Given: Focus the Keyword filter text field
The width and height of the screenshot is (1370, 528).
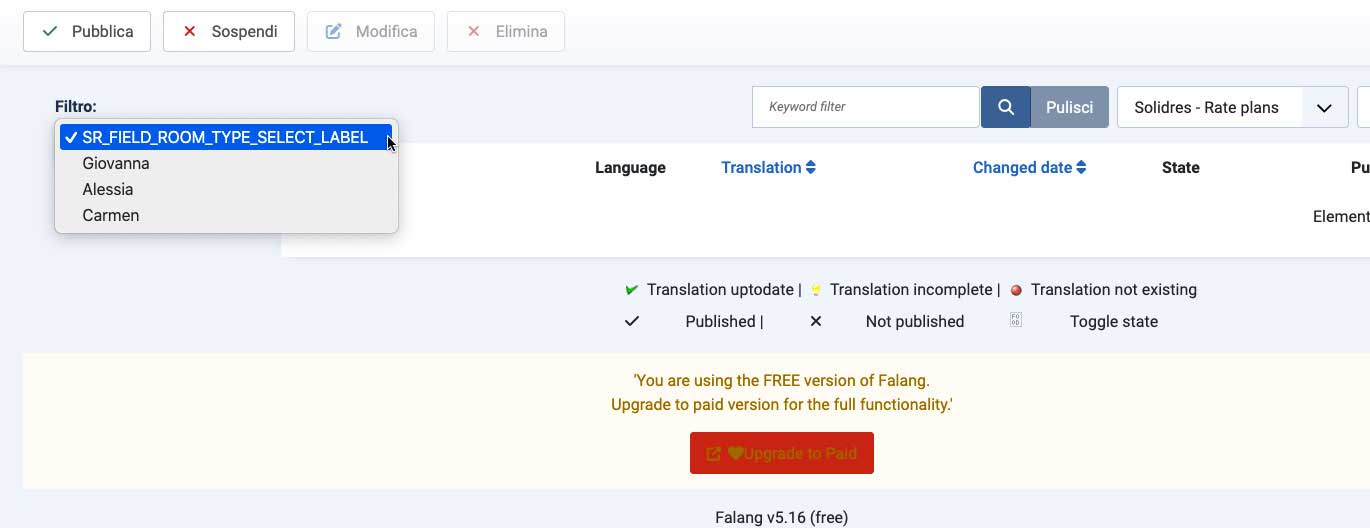Looking at the screenshot, I should click(865, 107).
